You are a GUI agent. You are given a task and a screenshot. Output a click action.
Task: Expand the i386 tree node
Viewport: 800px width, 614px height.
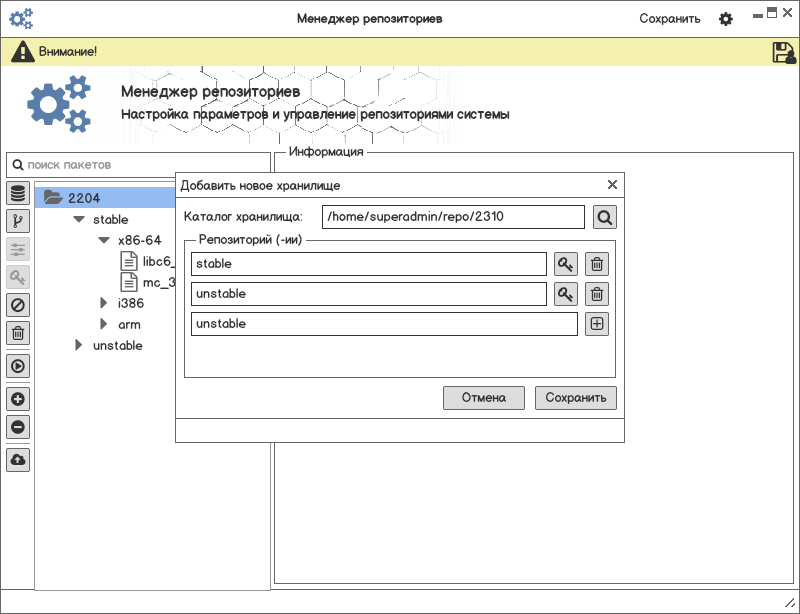[104, 303]
